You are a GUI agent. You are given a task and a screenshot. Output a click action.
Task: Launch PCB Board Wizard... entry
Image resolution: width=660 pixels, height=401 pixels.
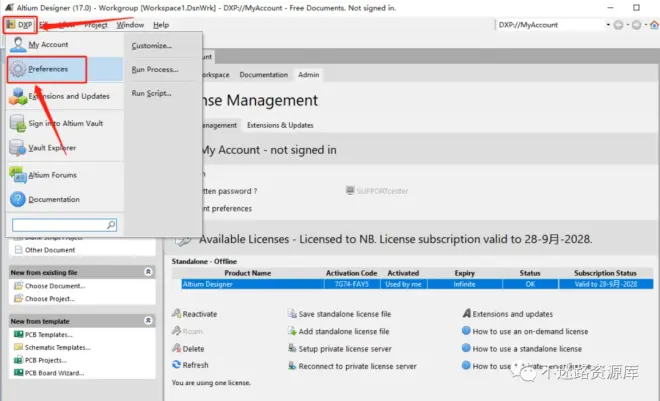click(x=54, y=373)
